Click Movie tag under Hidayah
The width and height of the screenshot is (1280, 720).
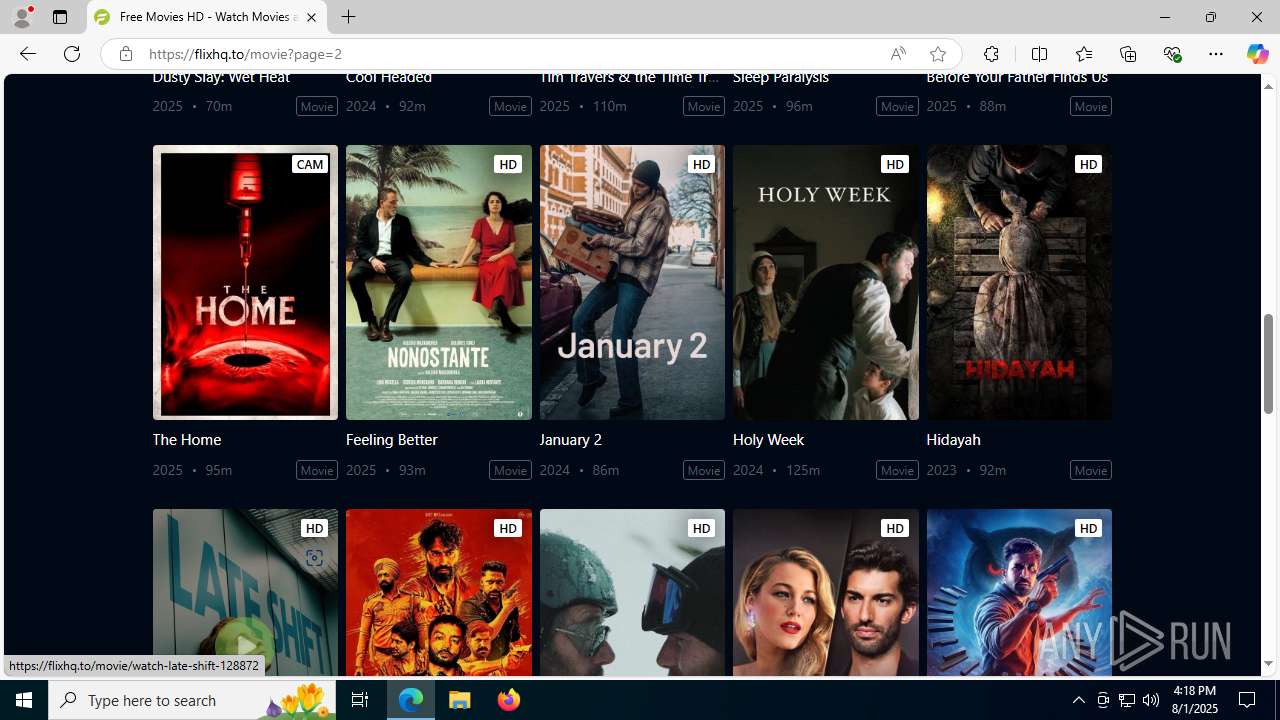(x=1091, y=470)
